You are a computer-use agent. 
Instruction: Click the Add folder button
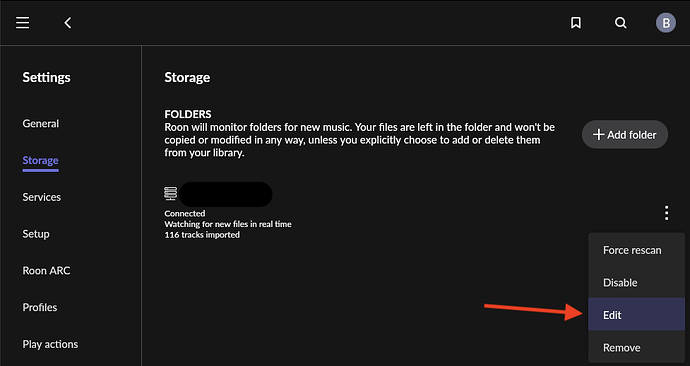coord(625,135)
